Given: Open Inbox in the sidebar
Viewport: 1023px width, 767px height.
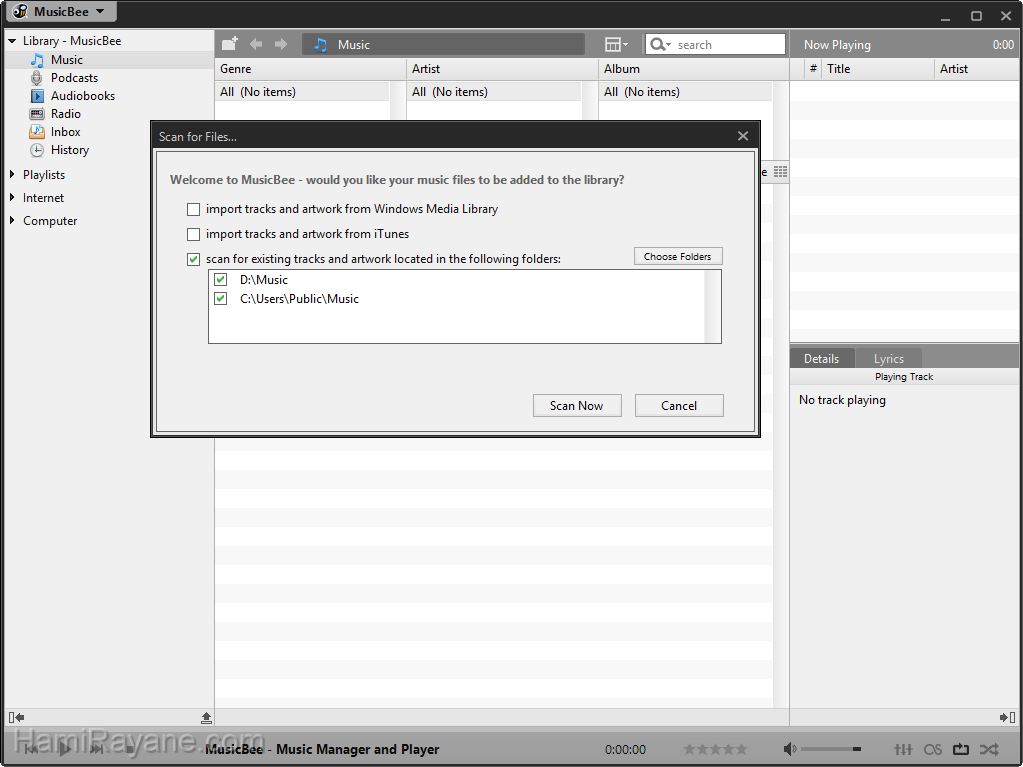Looking at the screenshot, I should coord(66,132).
